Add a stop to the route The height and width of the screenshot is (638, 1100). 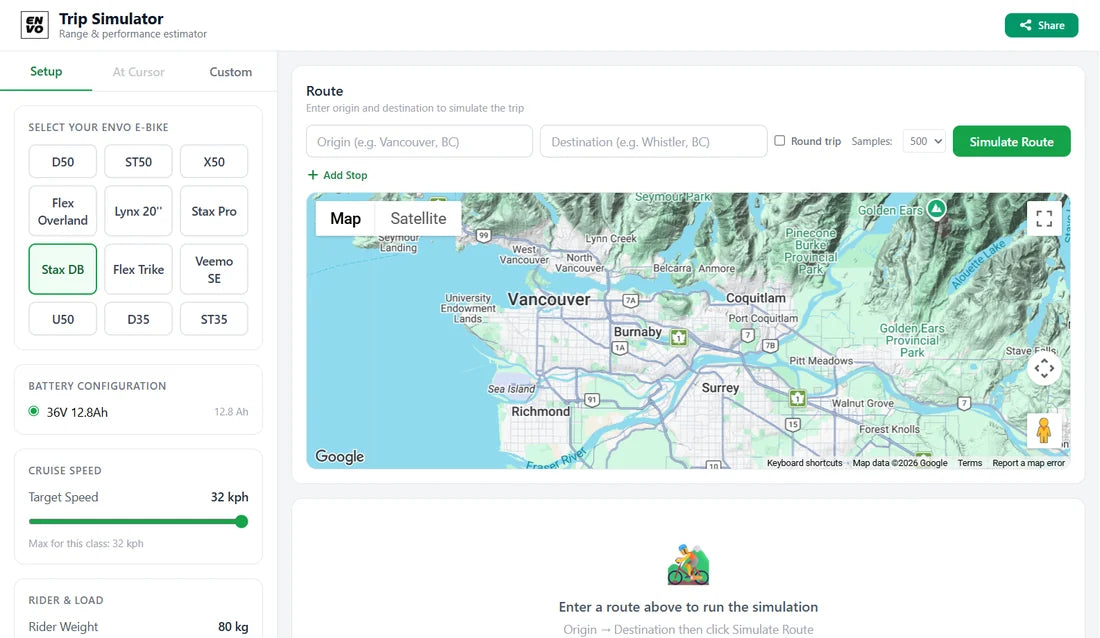click(x=337, y=175)
